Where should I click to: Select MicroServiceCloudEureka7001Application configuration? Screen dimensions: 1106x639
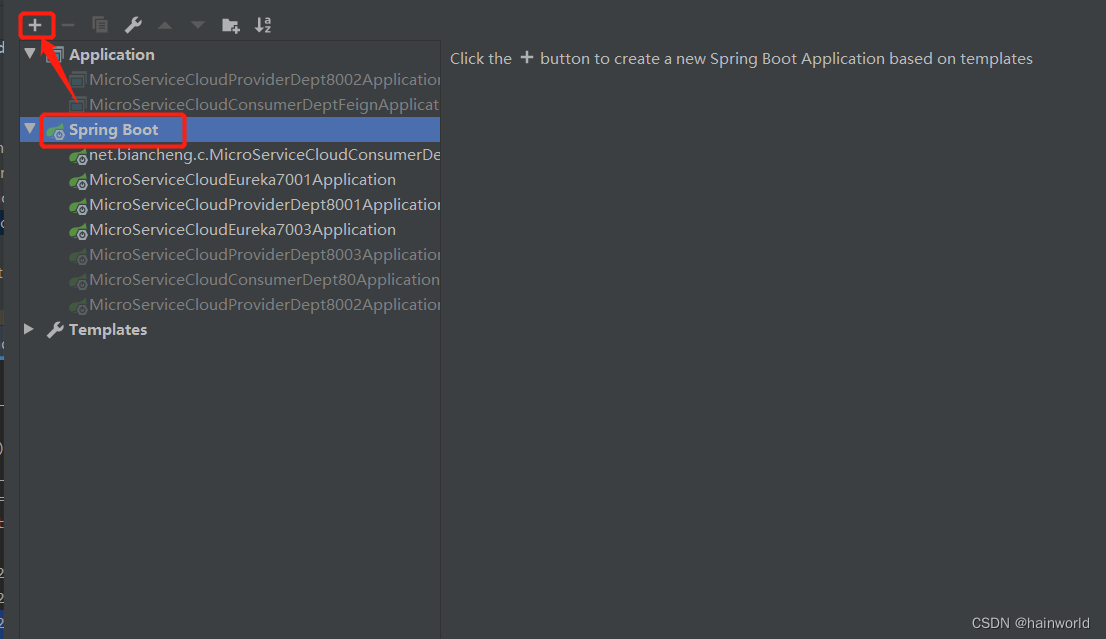tap(243, 180)
